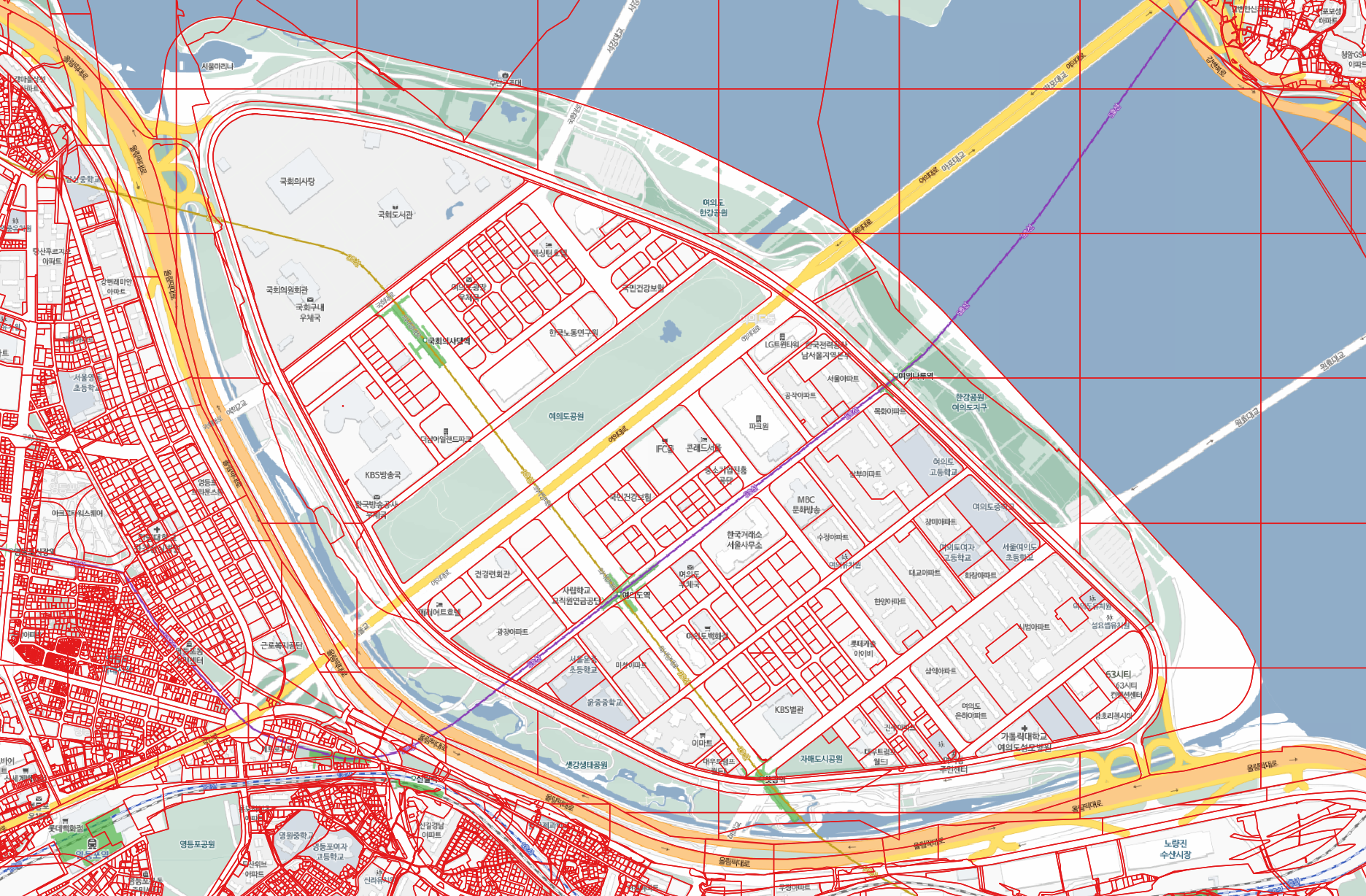Click the 영원중학교 label
The height and width of the screenshot is (896, 1366).
(x=297, y=835)
